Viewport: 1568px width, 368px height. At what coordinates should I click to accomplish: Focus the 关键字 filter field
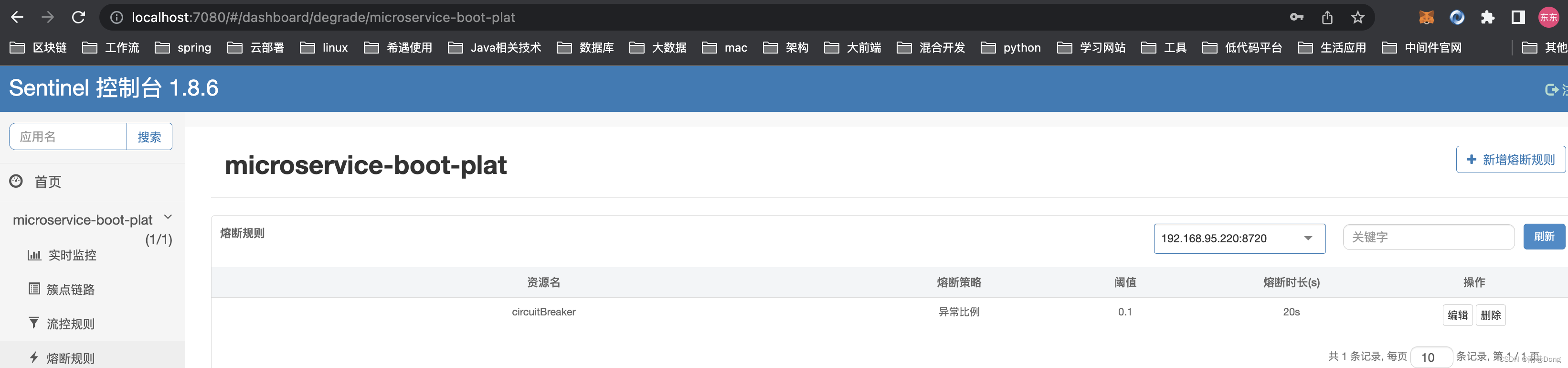[1428, 237]
